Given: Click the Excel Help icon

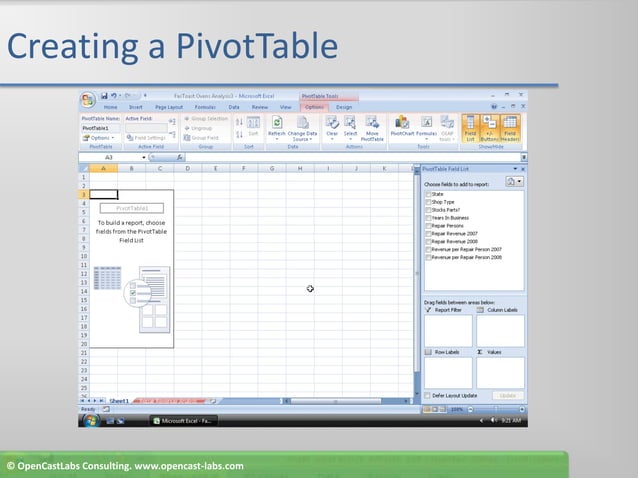Looking at the screenshot, I should pyautogui.click(x=494, y=107).
